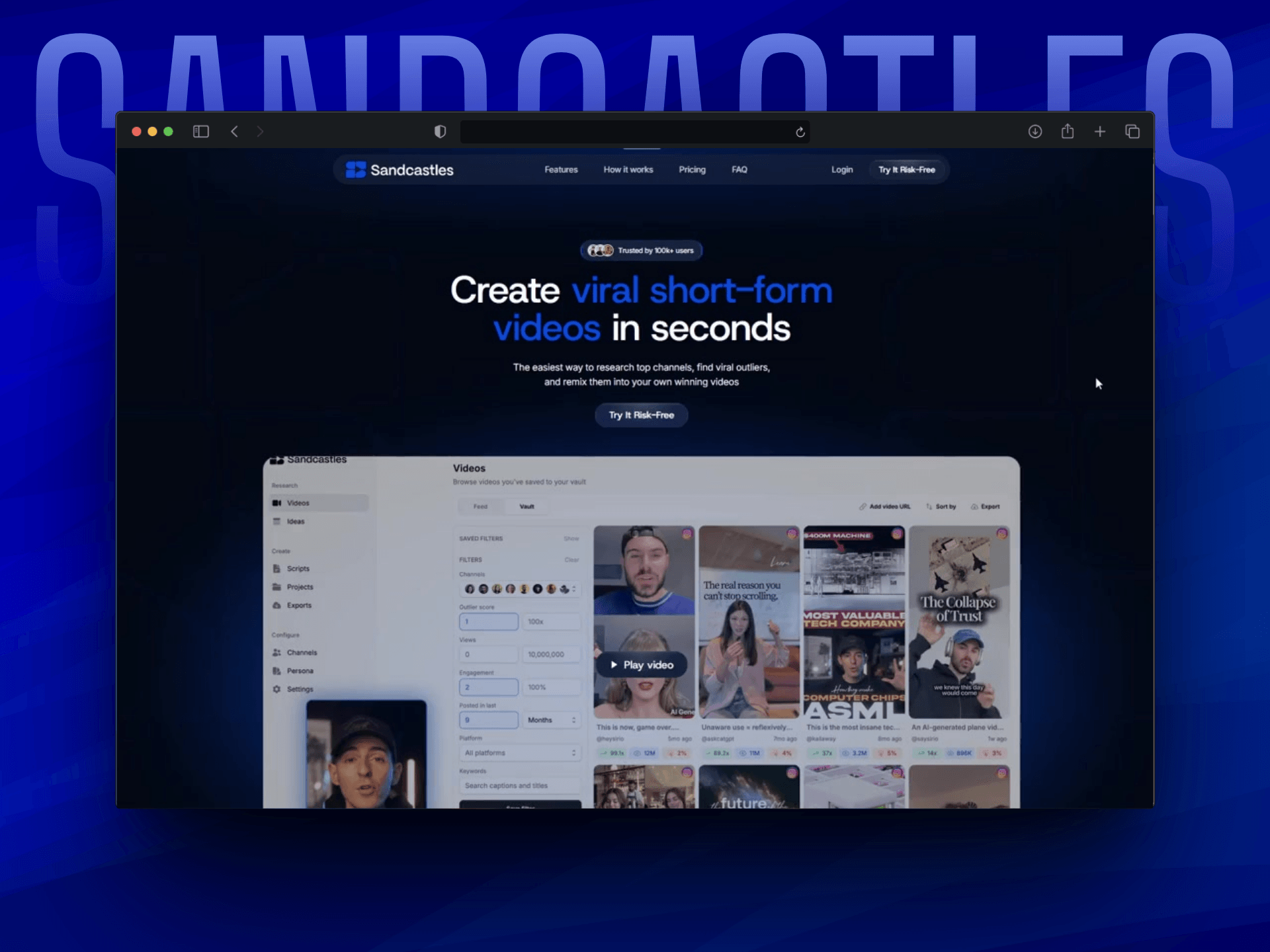Viewport: 1270px width, 952px height.
Task: Open a new tab with plus icon
Action: pyautogui.click(x=1100, y=132)
